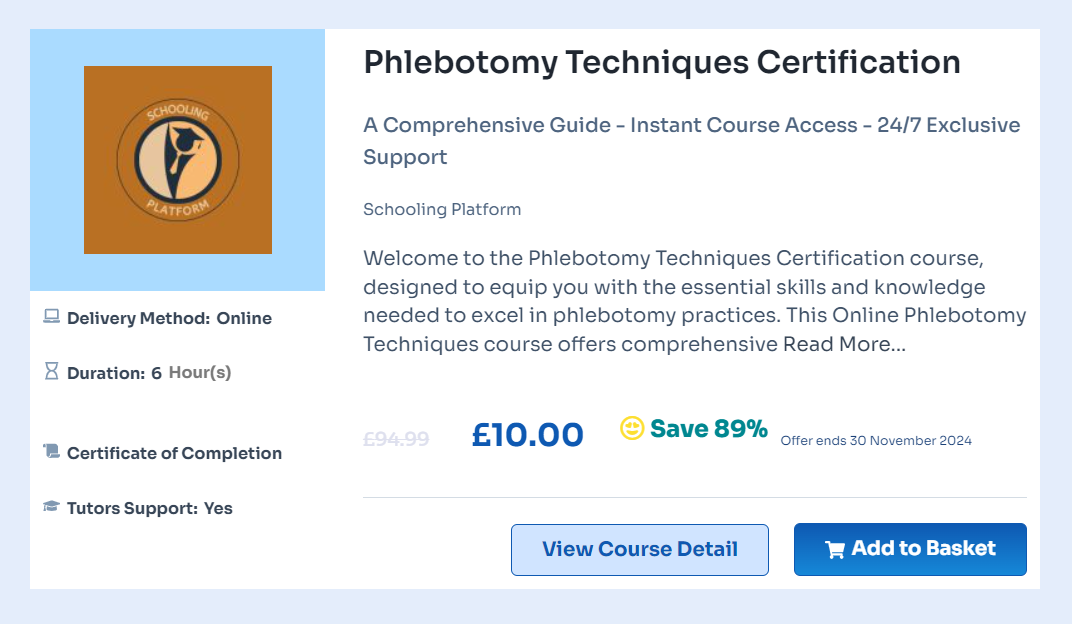Click the offer ends 30 November 2024 text
Screen dimensions: 1072x624
click(x=876, y=441)
